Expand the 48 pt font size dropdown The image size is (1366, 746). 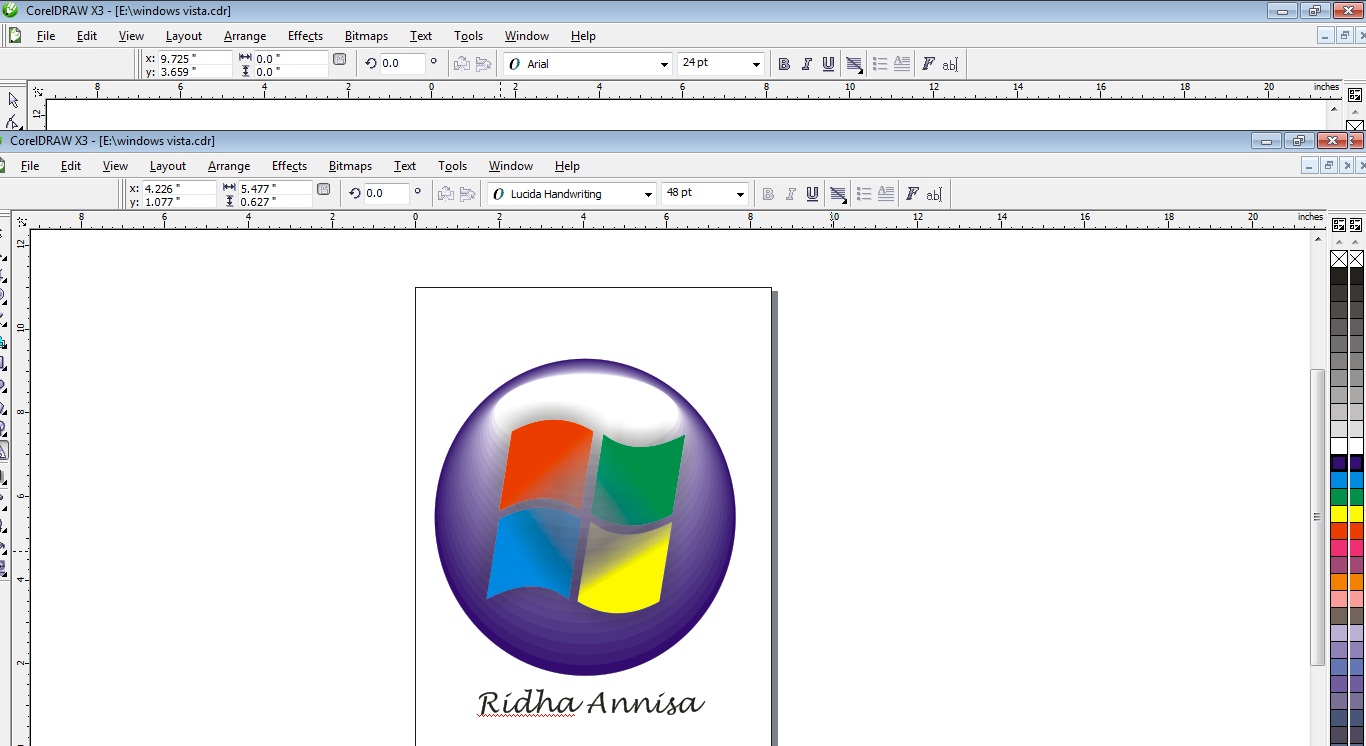pos(739,193)
